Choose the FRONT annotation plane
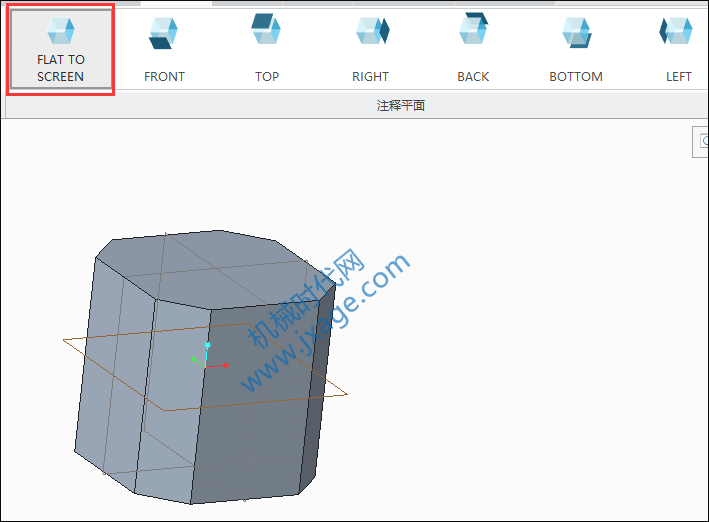 (x=164, y=49)
